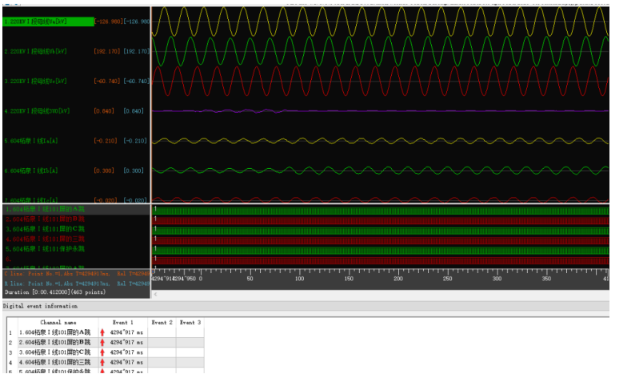
Task: Click the Channel name column header
Action: coord(58,322)
